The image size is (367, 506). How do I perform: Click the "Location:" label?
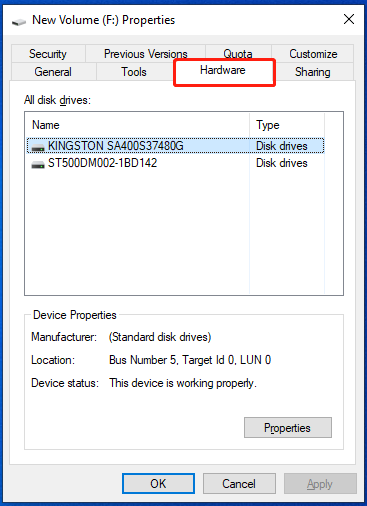53,360
